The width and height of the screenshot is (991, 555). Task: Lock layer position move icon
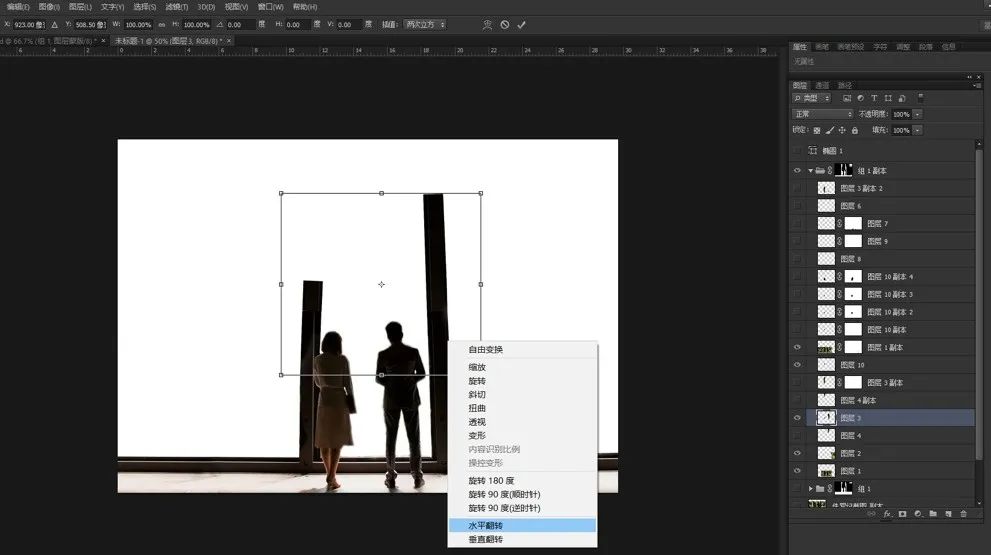pyautogui.click(x=842, y=130)
